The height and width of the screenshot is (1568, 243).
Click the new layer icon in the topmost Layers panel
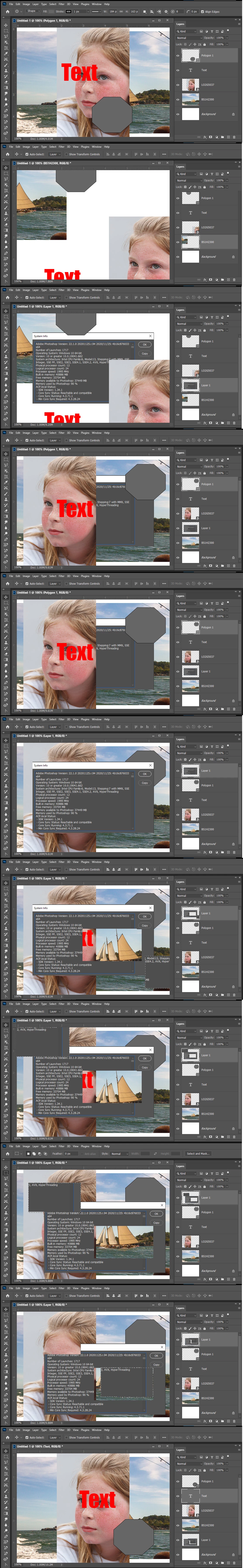pyautogui.click(x=228, y=137)
